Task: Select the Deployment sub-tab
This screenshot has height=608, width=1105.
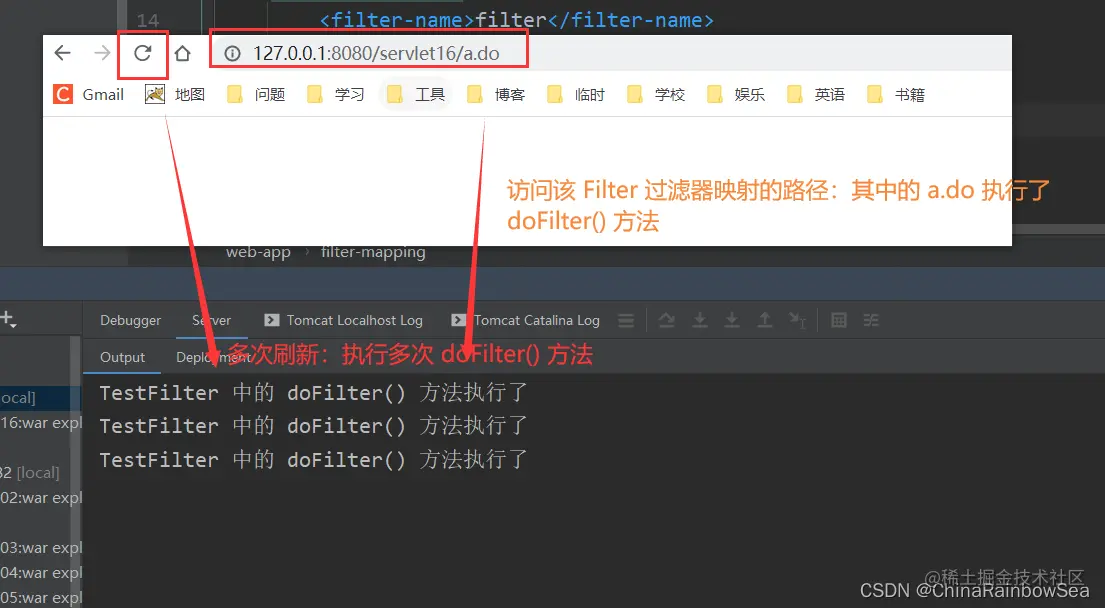Action: click(x=214, y=357)
